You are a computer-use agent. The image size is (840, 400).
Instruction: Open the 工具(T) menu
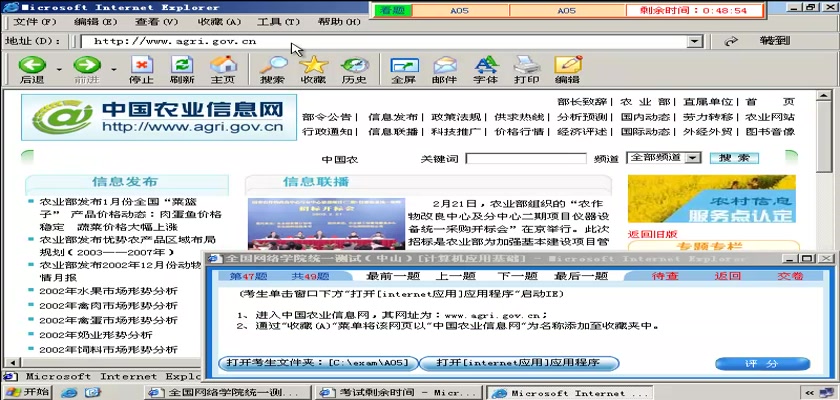pos(278,22)
